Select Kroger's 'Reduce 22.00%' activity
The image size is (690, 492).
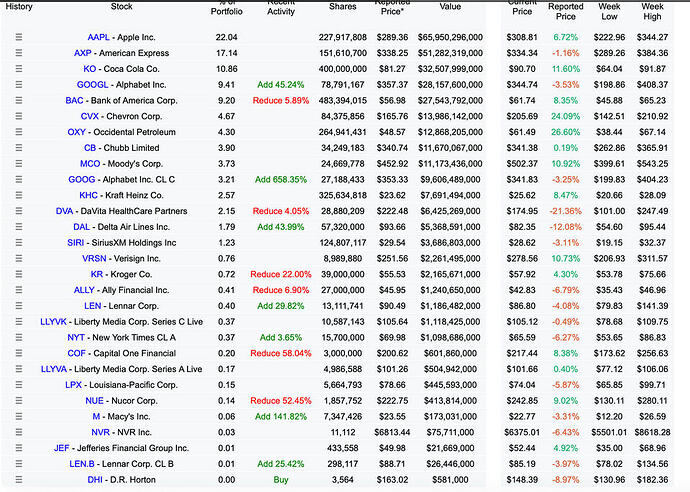281,274
